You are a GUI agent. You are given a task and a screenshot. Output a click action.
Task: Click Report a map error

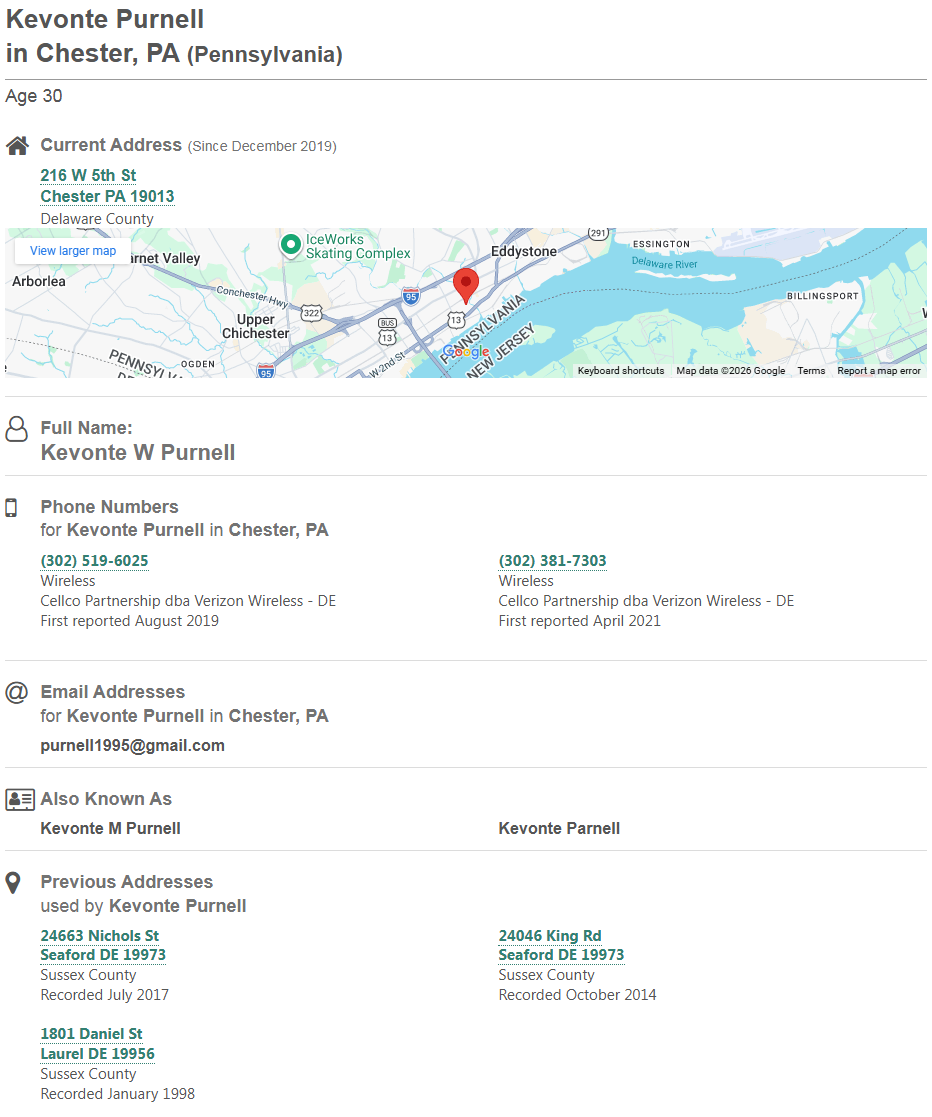pos(879,371)
